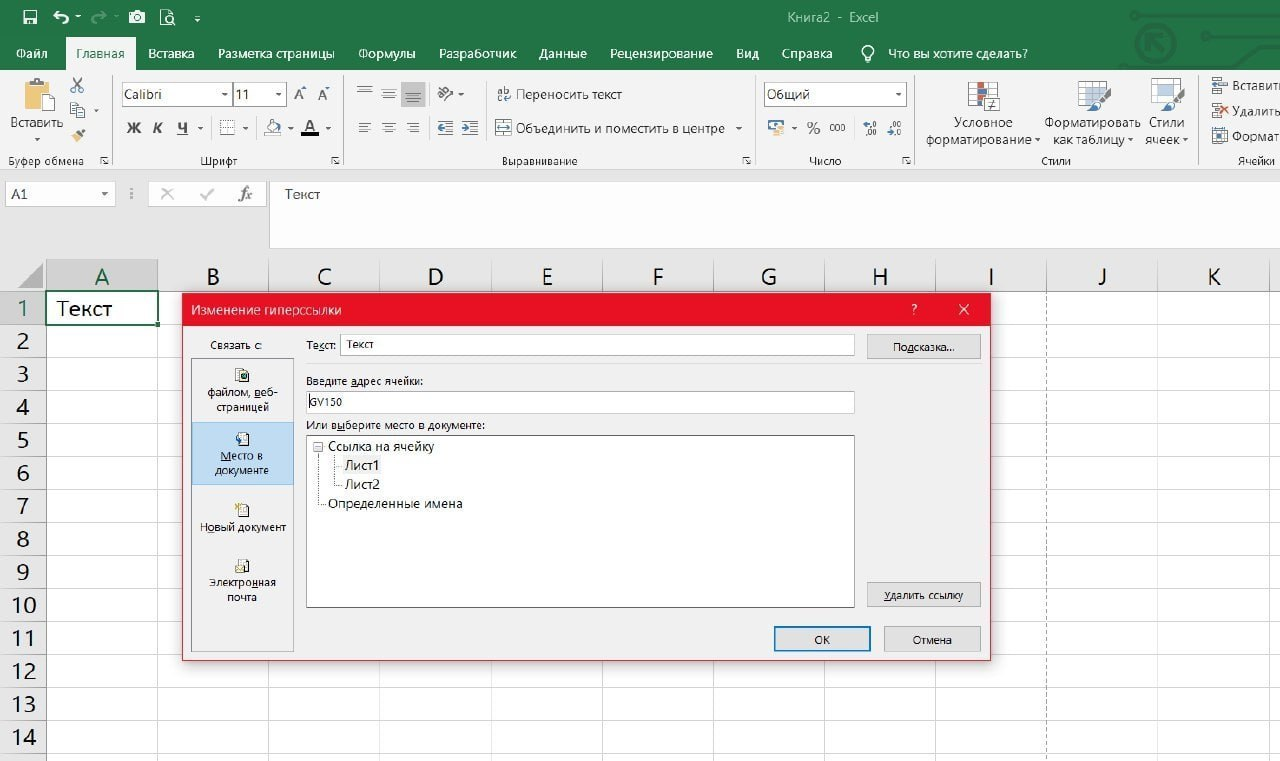The height and width of the screenshot is (761, 1280).
Task: Click the cell address field GV150
Action: (580, 402)
